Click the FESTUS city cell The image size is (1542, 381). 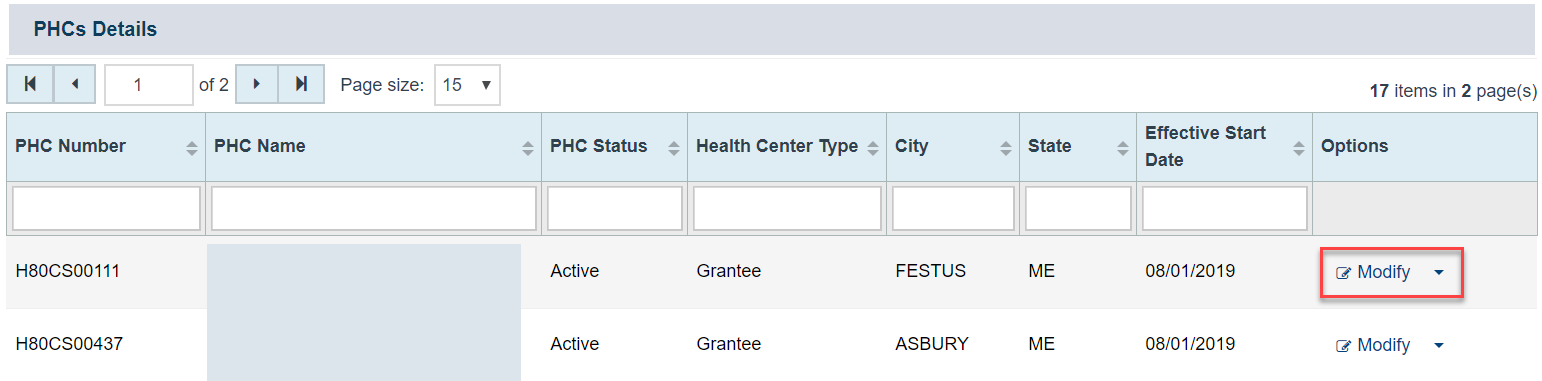930,271
